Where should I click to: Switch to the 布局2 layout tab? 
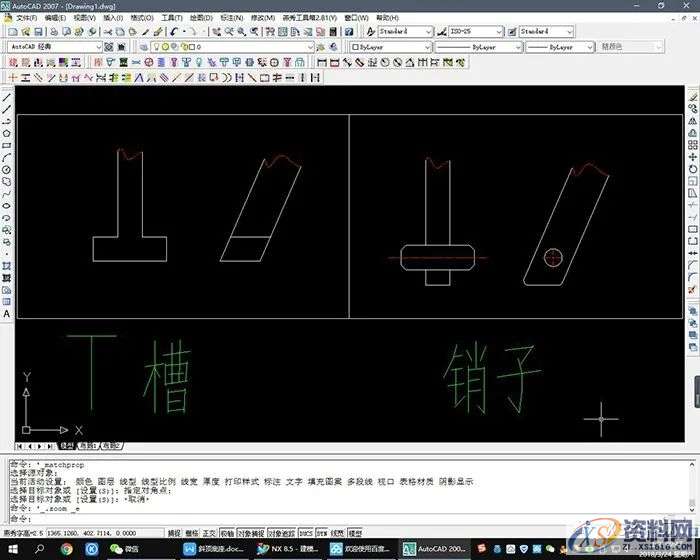(111, 446)
